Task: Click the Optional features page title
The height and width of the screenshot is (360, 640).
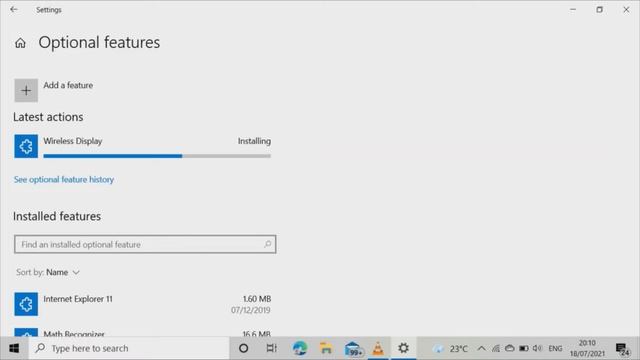Action: [99, 42]
